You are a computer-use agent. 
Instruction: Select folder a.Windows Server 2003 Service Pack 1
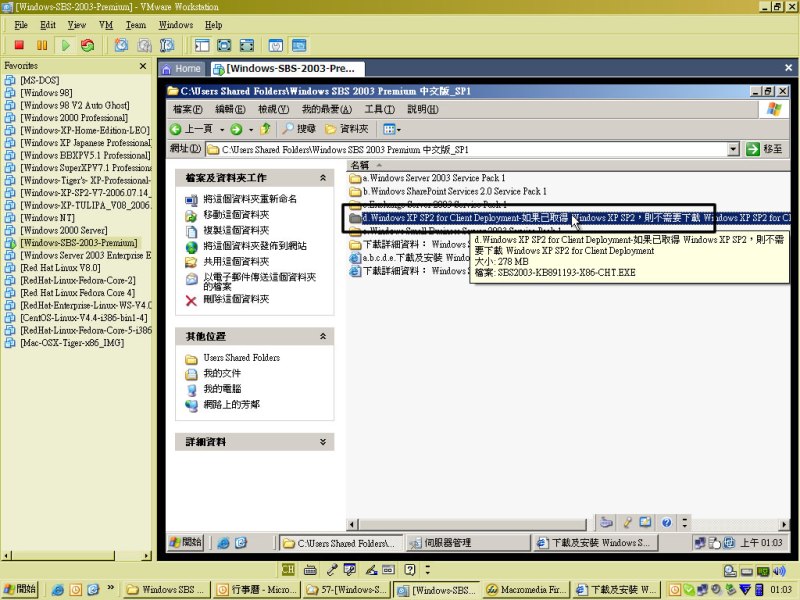pos(428,178)
